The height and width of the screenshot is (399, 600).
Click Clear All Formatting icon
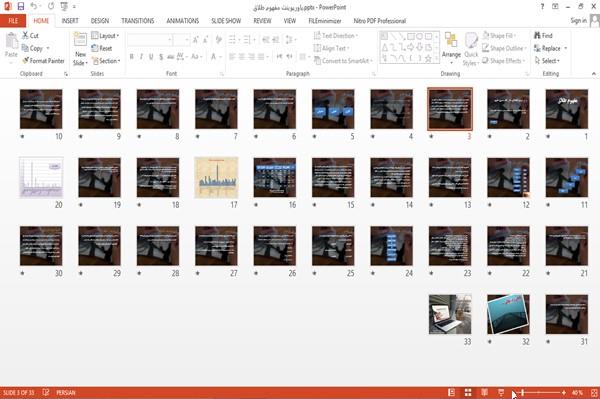point(218,40)
